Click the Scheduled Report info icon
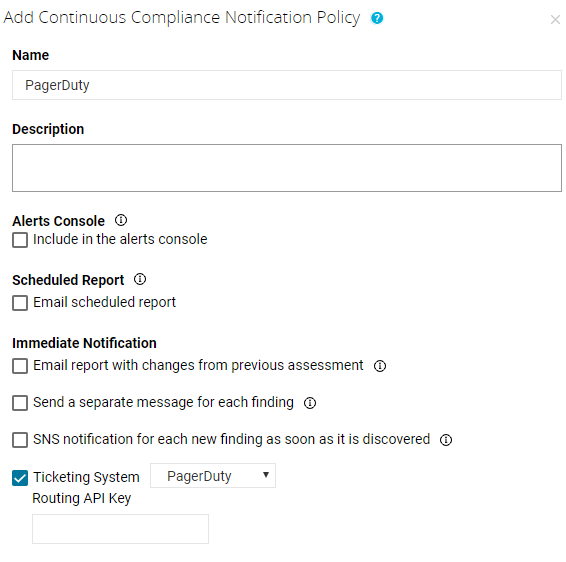Viewport: 566px width, 562px height. tap(140, 279)
